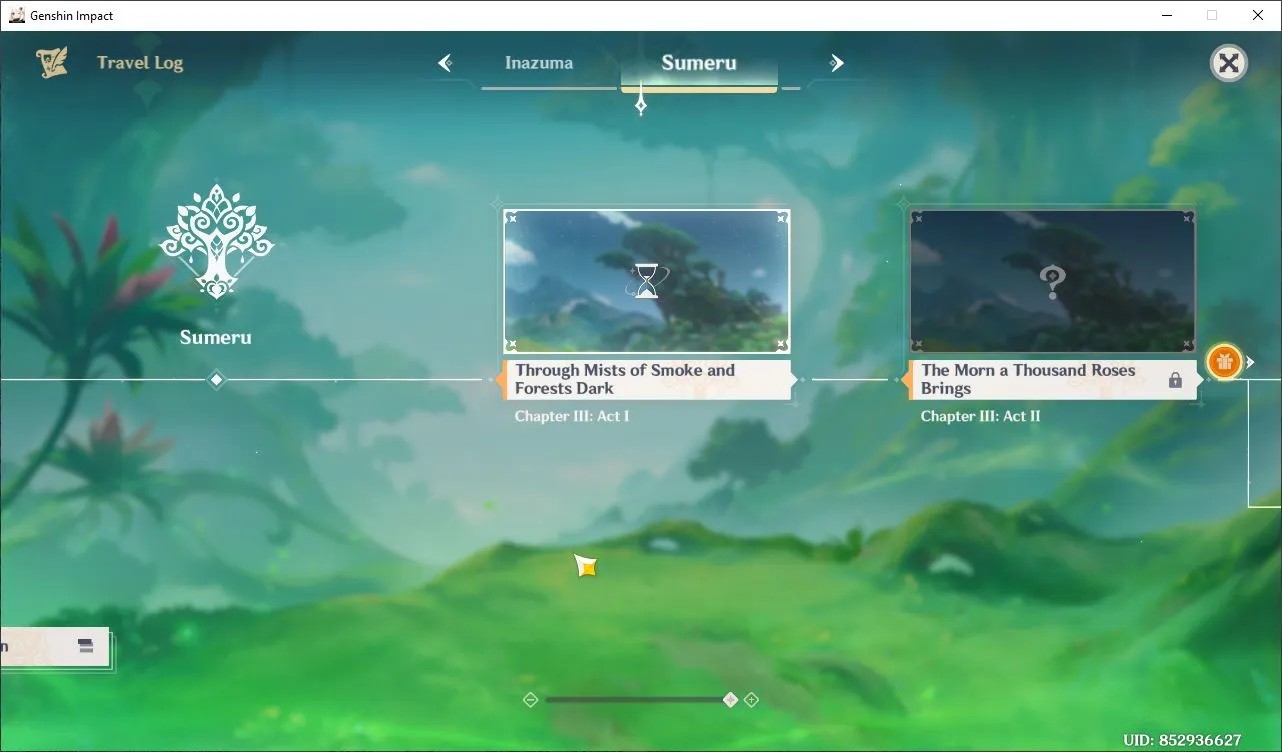Go to previous region with left arrow
This screenshot has height=752, width=1282.
tap(445, 63)
